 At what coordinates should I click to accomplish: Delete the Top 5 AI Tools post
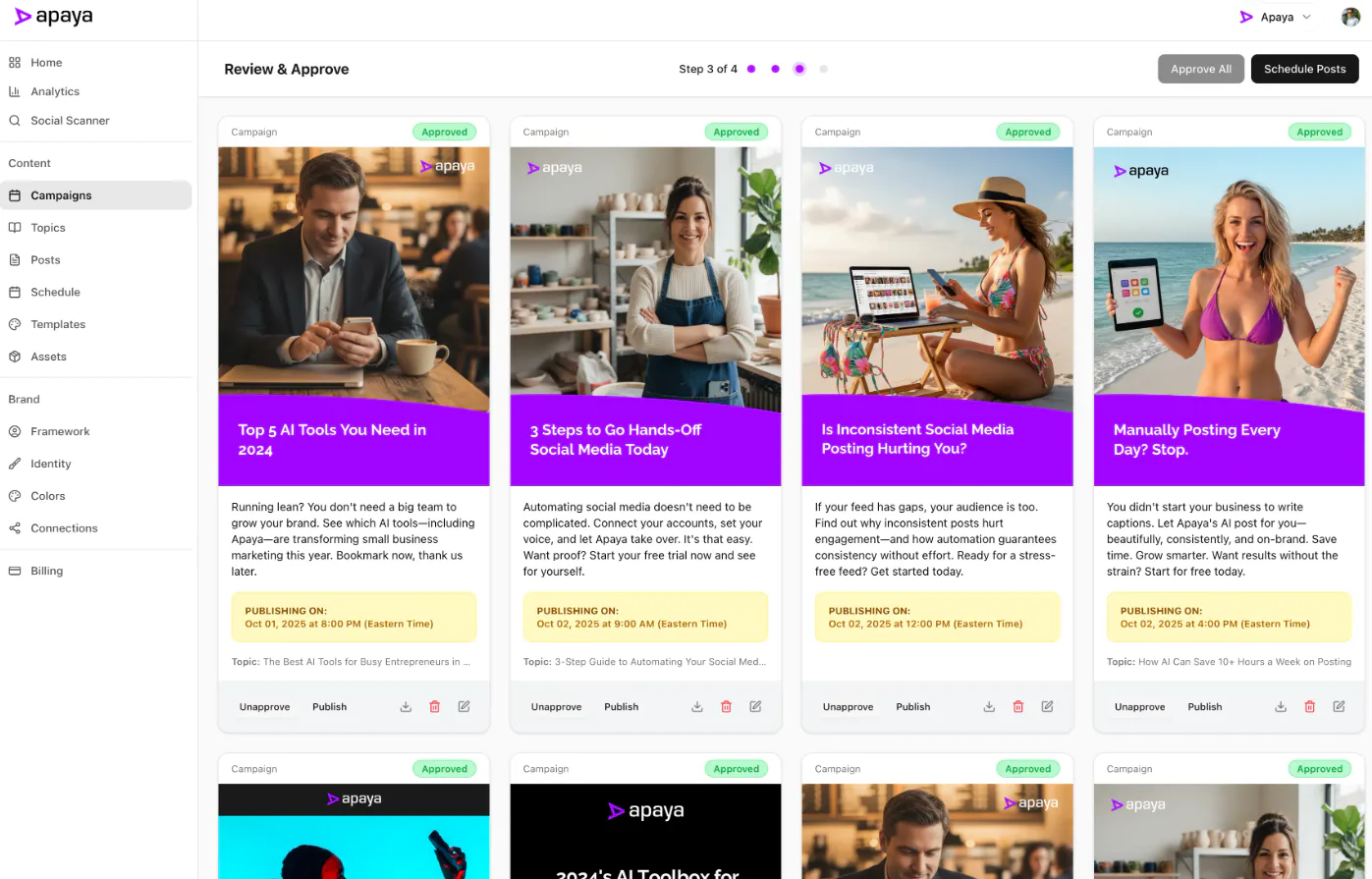click(x=435, y=707)
